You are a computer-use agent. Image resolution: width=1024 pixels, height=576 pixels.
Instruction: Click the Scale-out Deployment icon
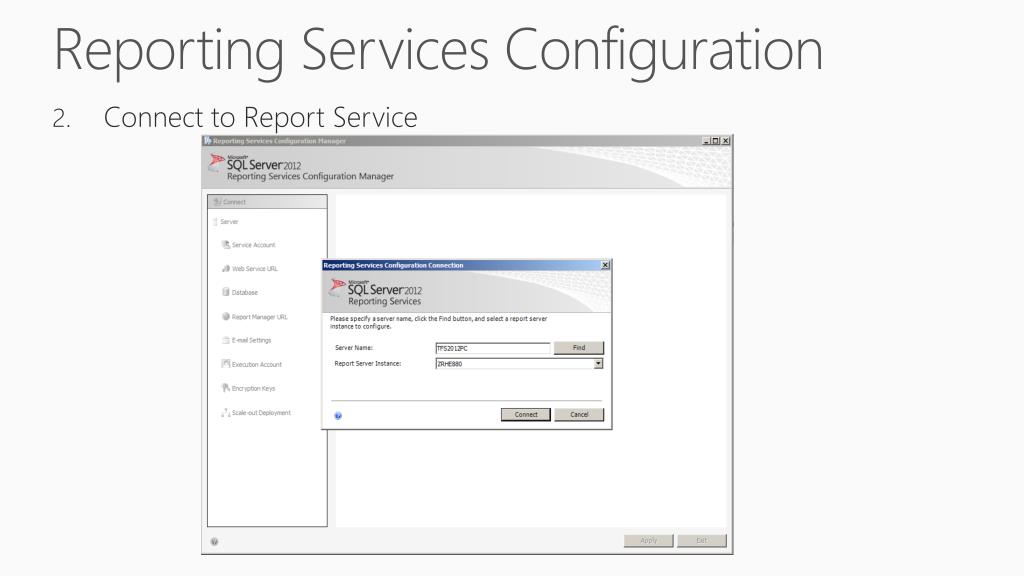225,412
